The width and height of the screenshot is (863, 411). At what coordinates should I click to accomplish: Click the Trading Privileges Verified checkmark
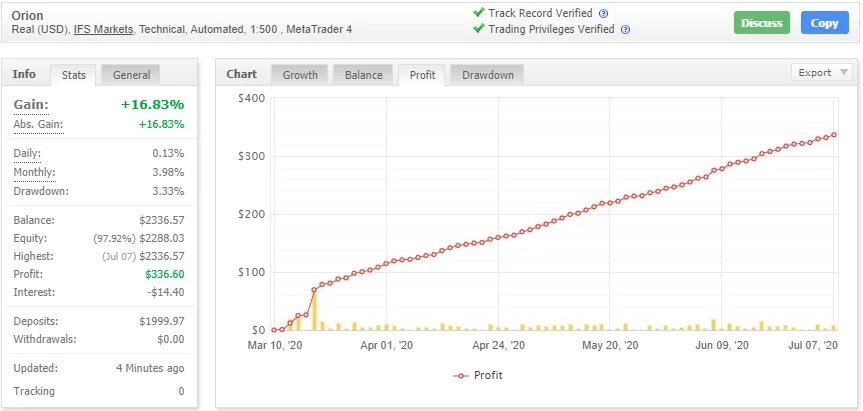478,30
